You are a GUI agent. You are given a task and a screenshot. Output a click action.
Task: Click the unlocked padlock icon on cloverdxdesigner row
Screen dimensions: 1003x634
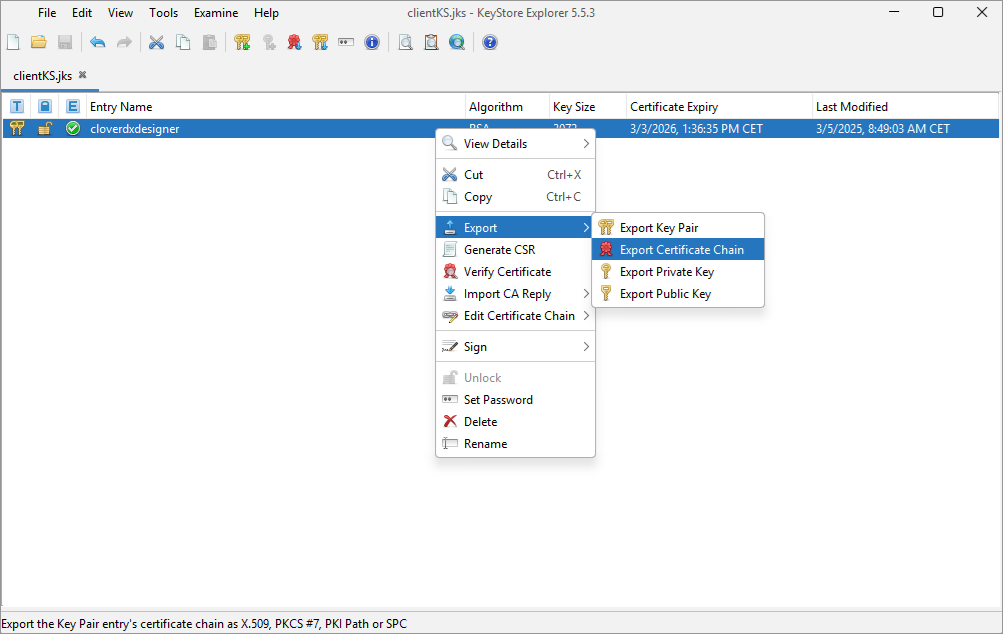pos(44,128)
